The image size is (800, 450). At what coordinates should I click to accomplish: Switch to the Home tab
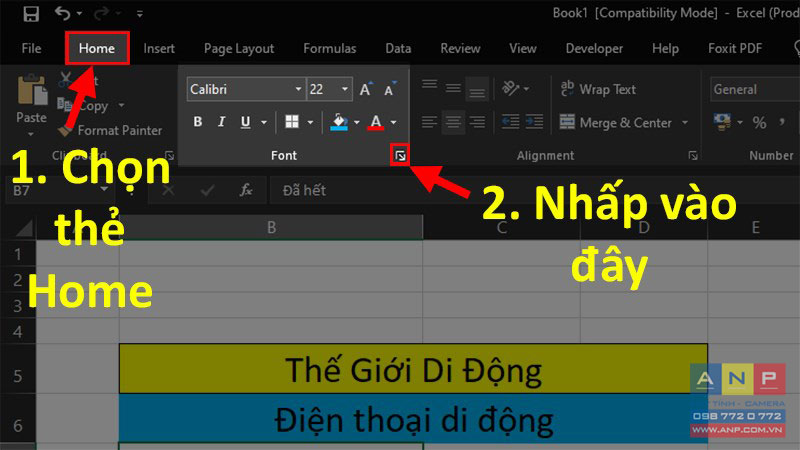[x=97, y=48]
